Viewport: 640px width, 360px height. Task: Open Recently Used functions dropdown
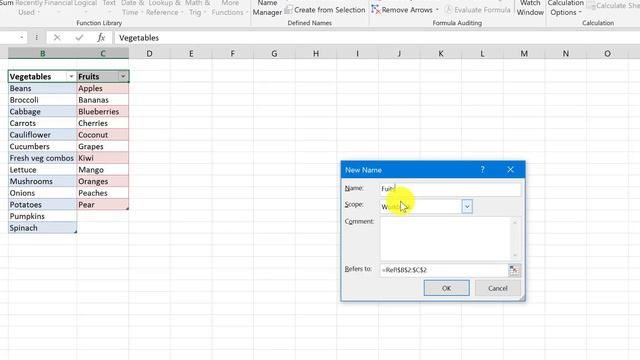(29, 7)
